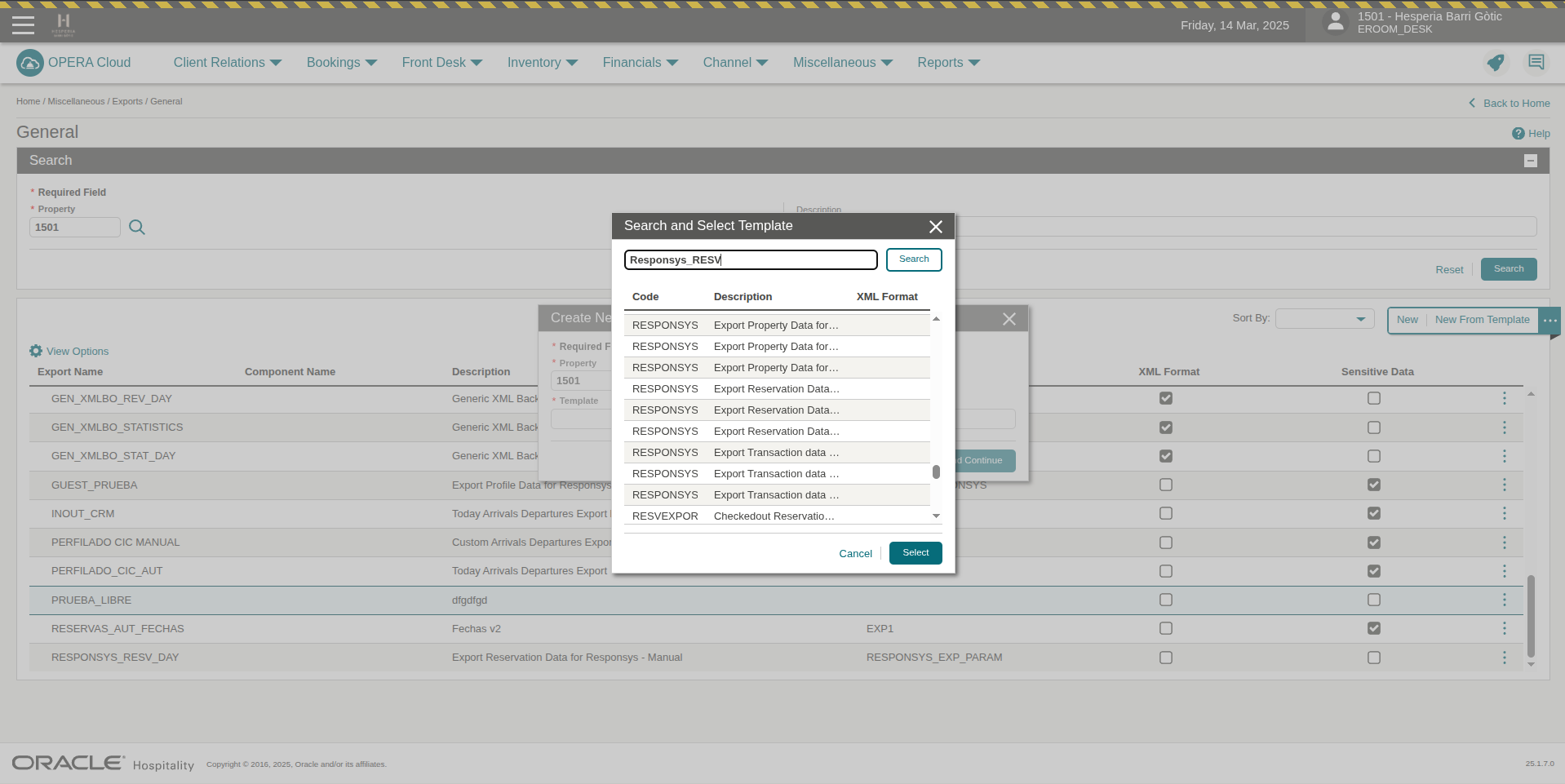
Task: Toggle Sensitive Data checkbox for GUEST_PRUEBA
Action: 1374,485
